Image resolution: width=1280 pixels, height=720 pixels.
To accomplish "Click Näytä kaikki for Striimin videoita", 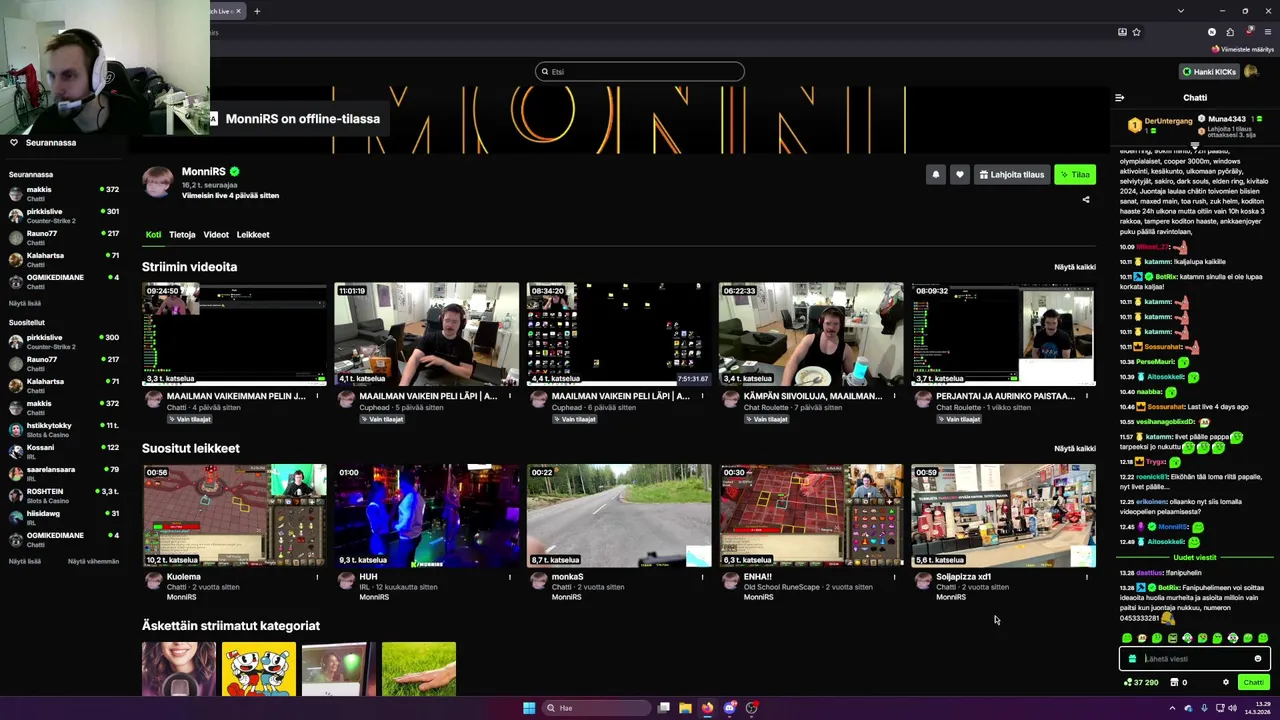I will [1075, 267].
